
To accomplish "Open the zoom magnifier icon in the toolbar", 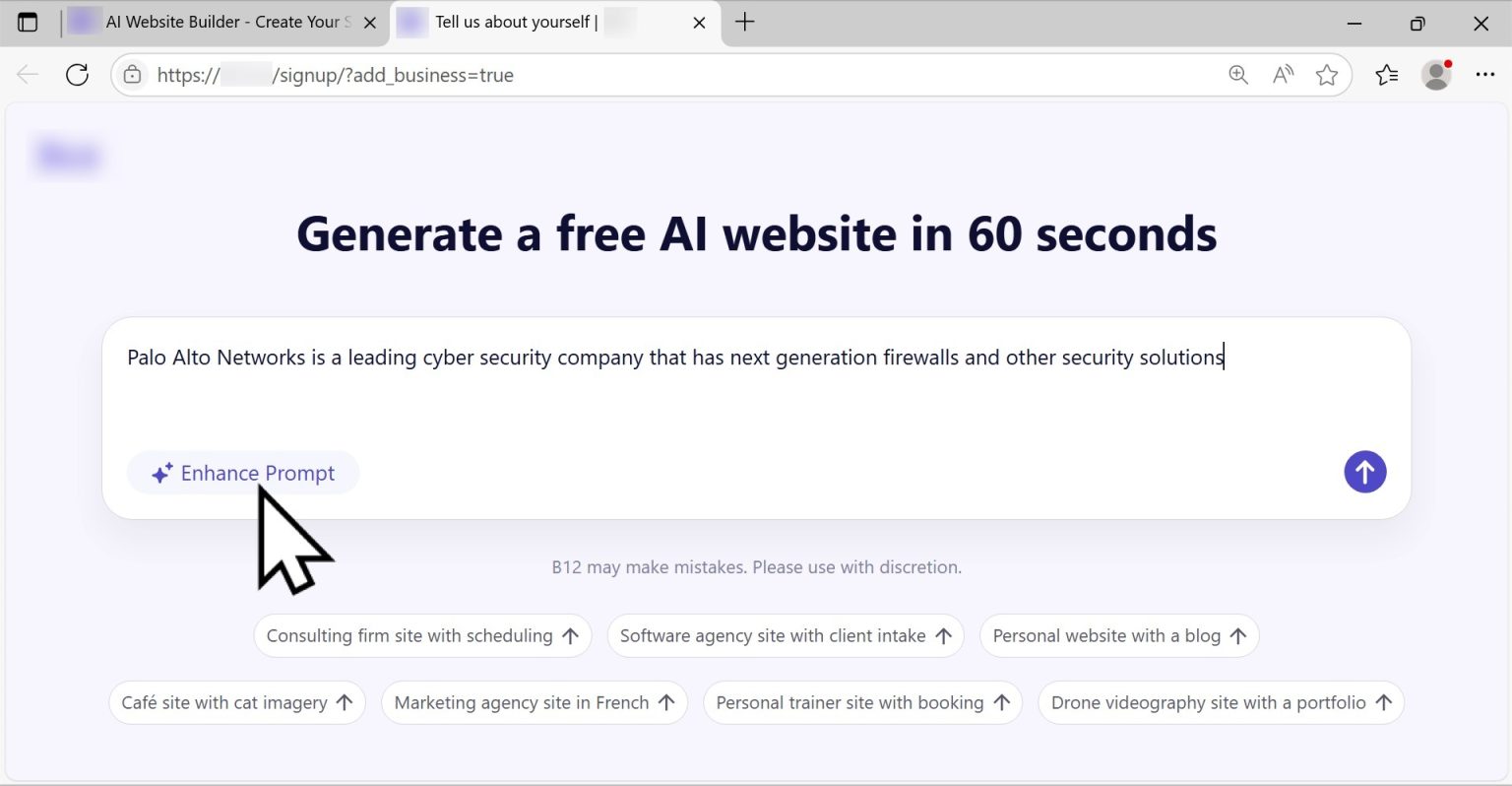I will tap(1238, 74).
